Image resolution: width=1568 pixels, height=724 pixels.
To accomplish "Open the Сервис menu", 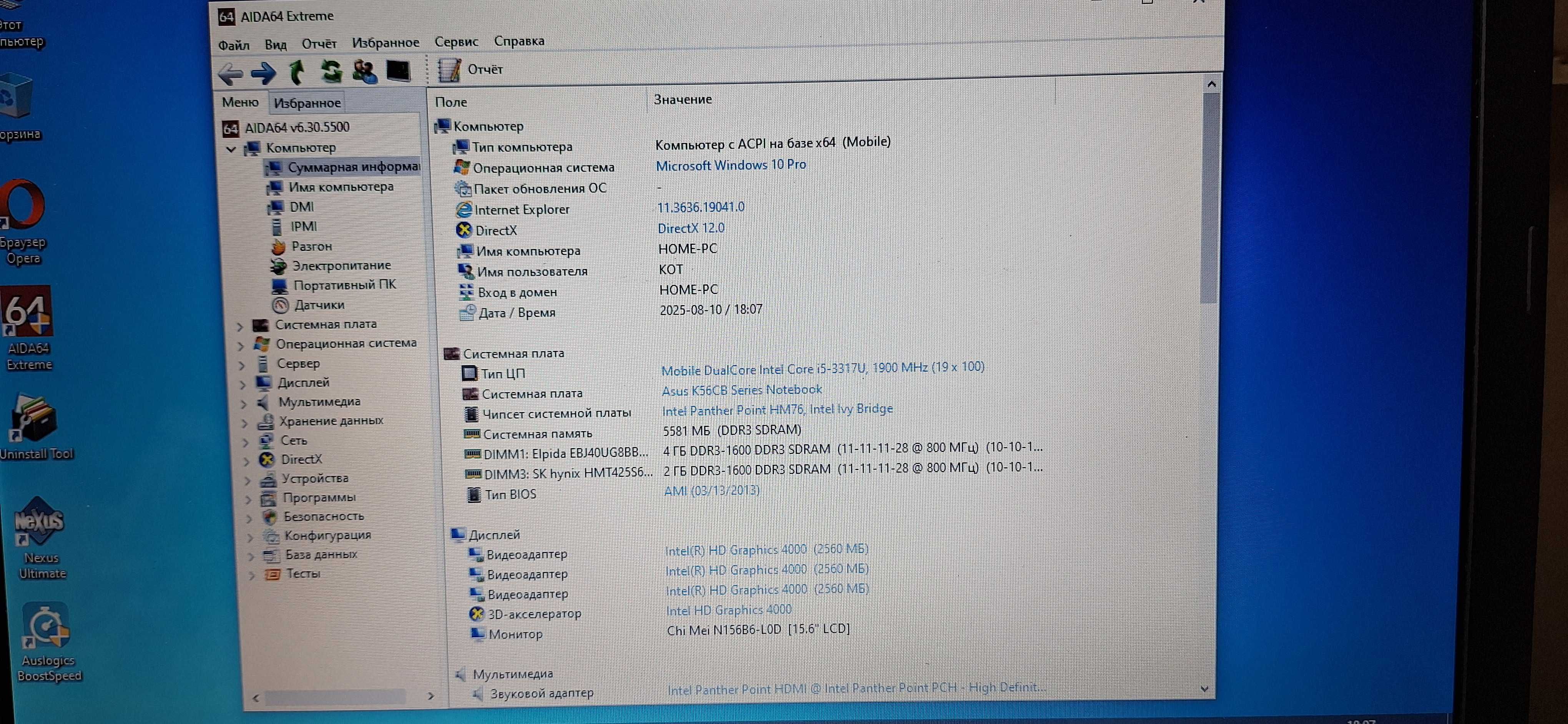I will [x=457, y=42].
